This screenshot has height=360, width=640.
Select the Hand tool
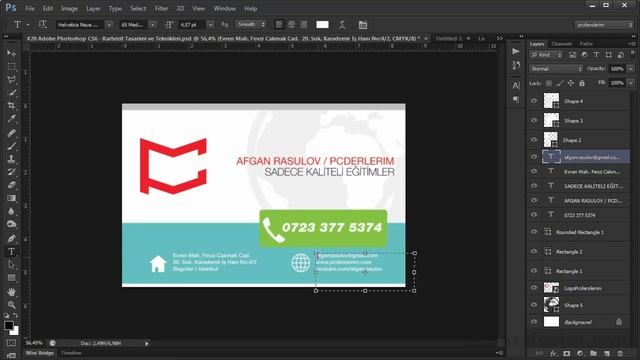(x=11, y=292)
